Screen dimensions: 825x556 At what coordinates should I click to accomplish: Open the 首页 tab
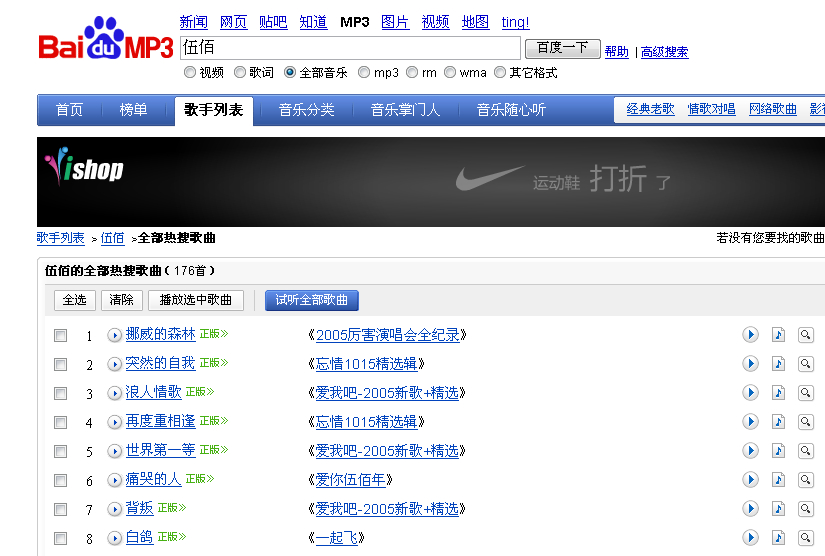pyautogui.click(x=69, y=110)
